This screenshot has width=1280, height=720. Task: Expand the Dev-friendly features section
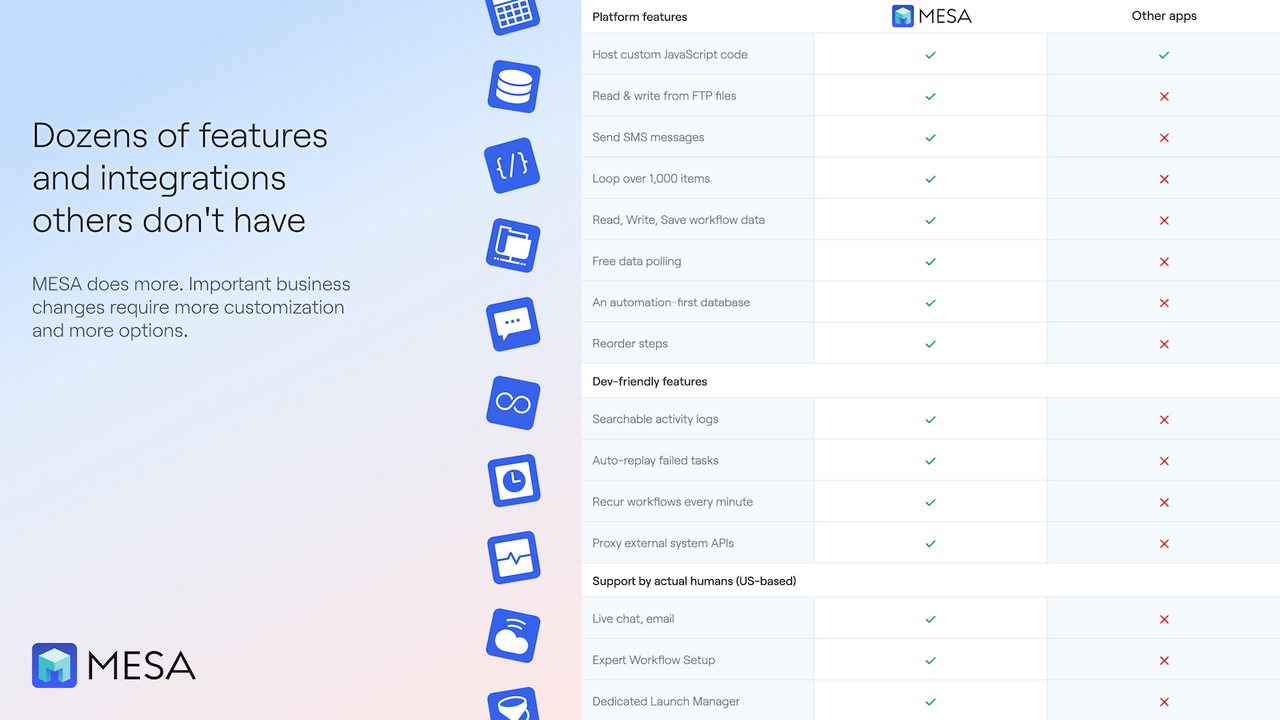649,381
